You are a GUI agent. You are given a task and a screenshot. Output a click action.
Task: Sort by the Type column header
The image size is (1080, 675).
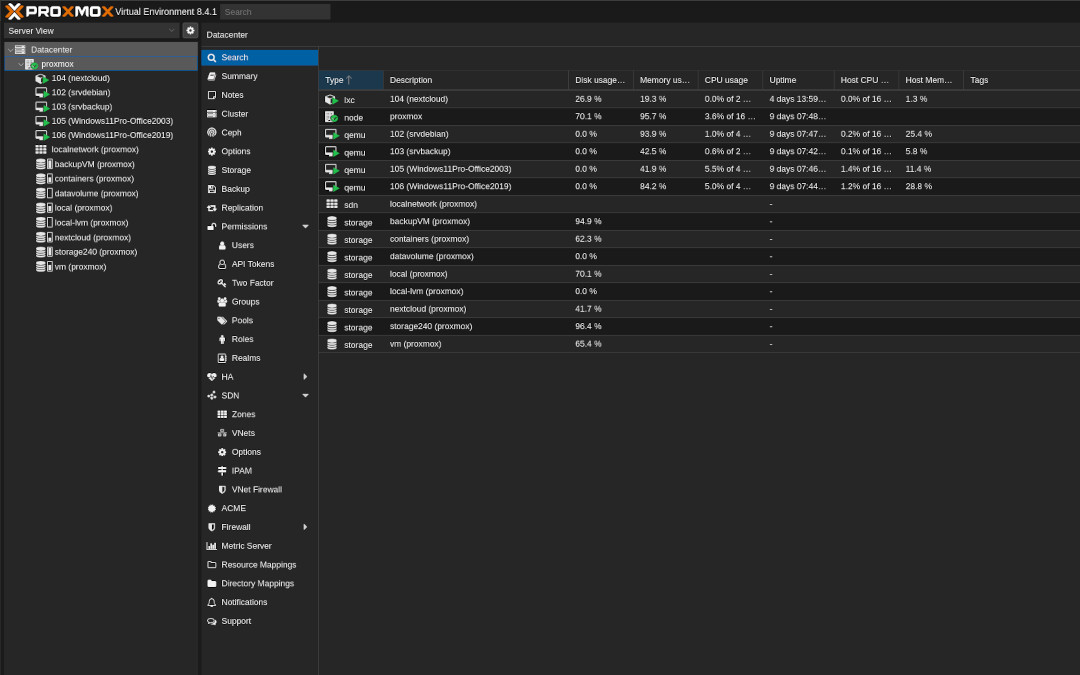[x=351, y=80]
